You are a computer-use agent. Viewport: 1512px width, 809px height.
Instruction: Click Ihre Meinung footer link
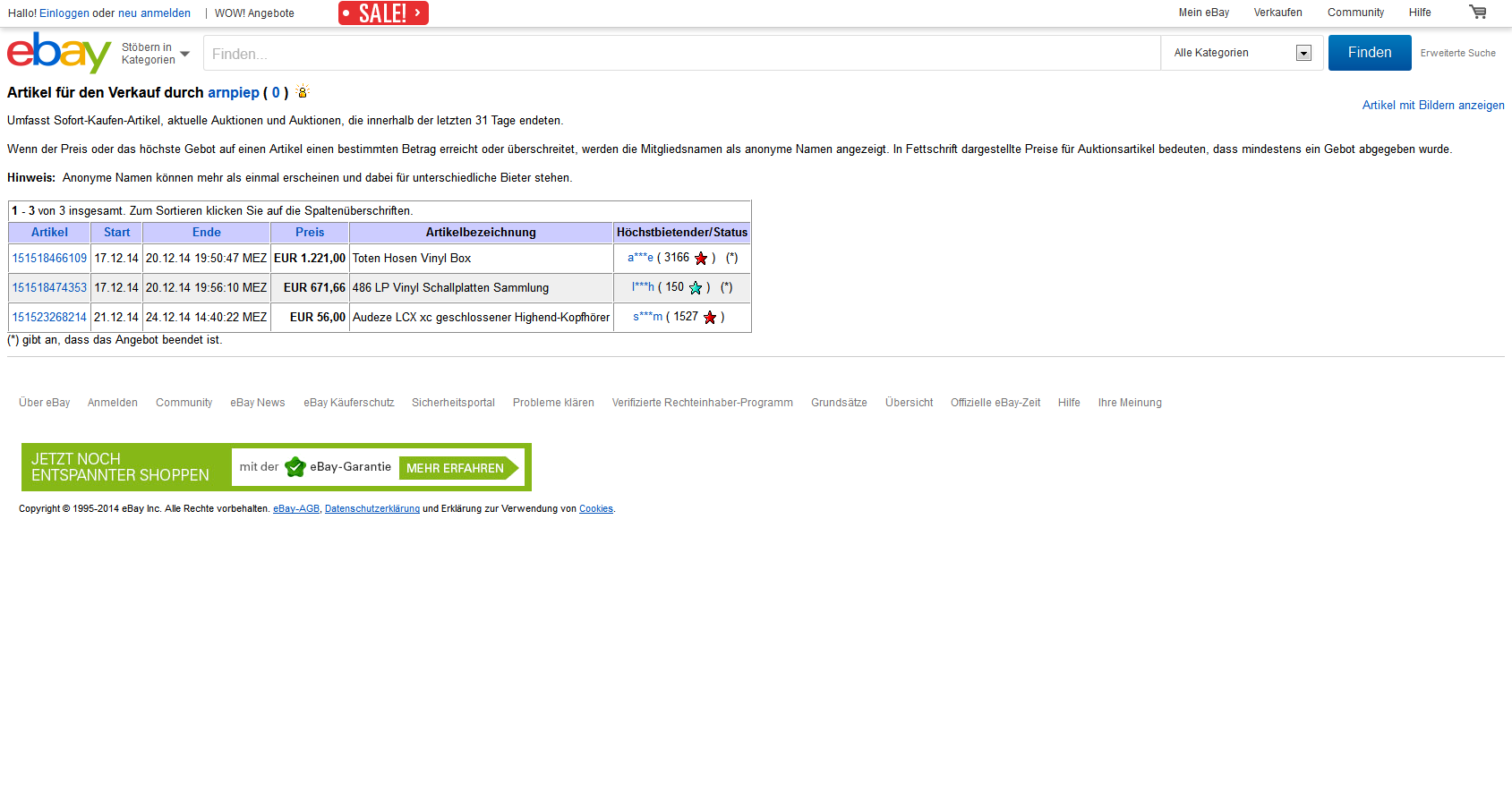pyautogui.click(x=1130, y=403)
